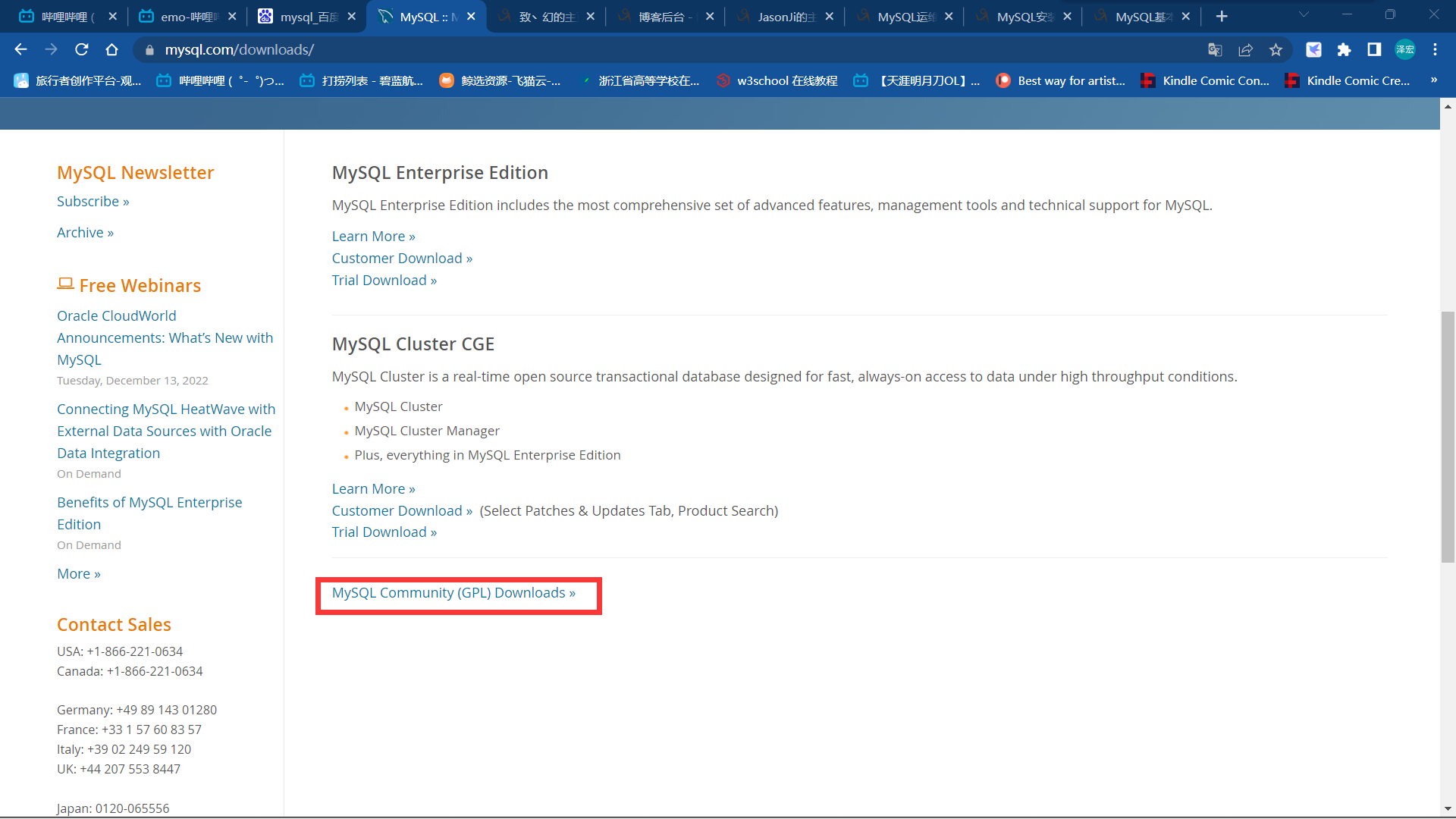Click Cluster CGE Customer Download
1456x819 pixels.
pyautogui.click(x=402, y=510)
